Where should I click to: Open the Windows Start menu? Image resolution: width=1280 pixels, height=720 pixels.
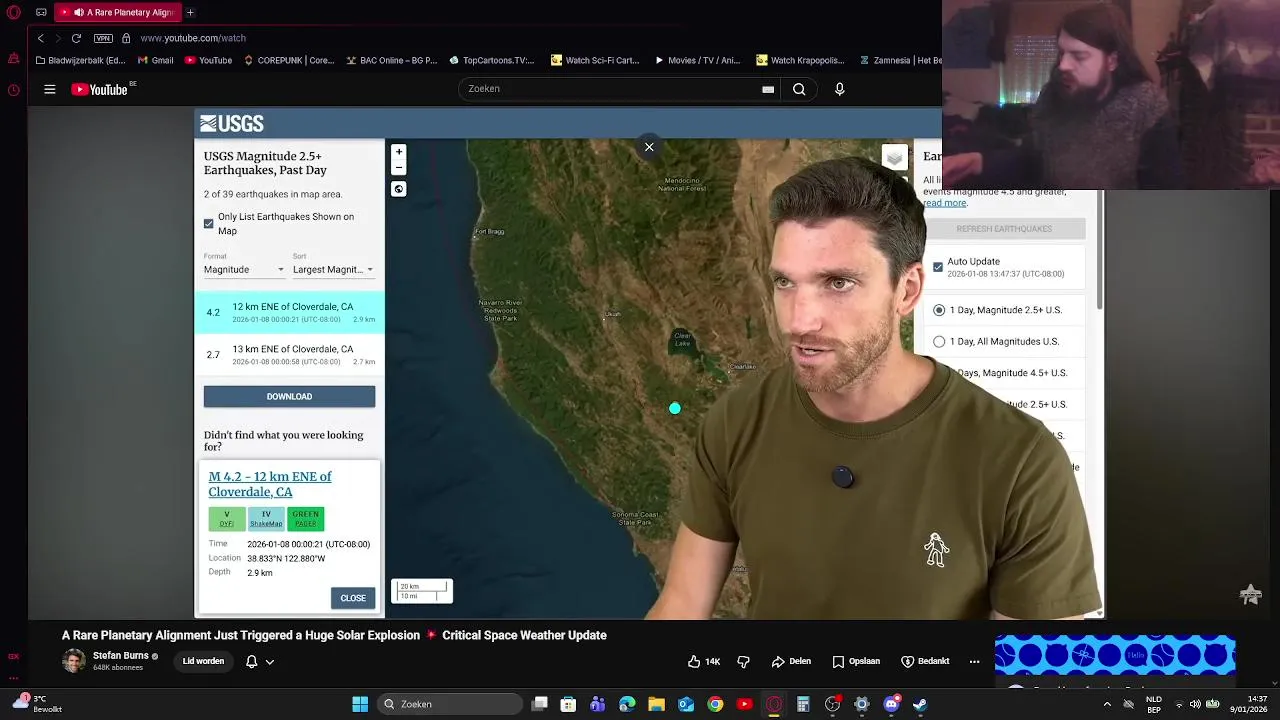click(x=360, y=704)
